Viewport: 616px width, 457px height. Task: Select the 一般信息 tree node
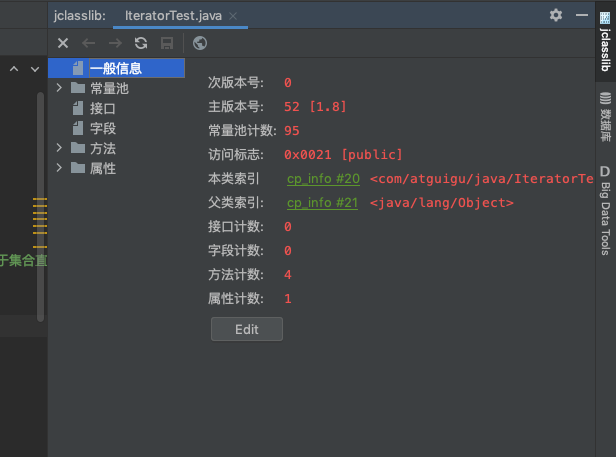coord(116,68)
